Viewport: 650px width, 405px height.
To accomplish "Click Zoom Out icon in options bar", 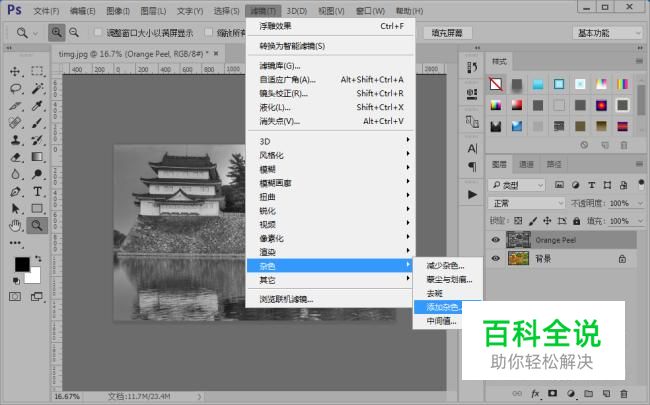I will (74, 32).
